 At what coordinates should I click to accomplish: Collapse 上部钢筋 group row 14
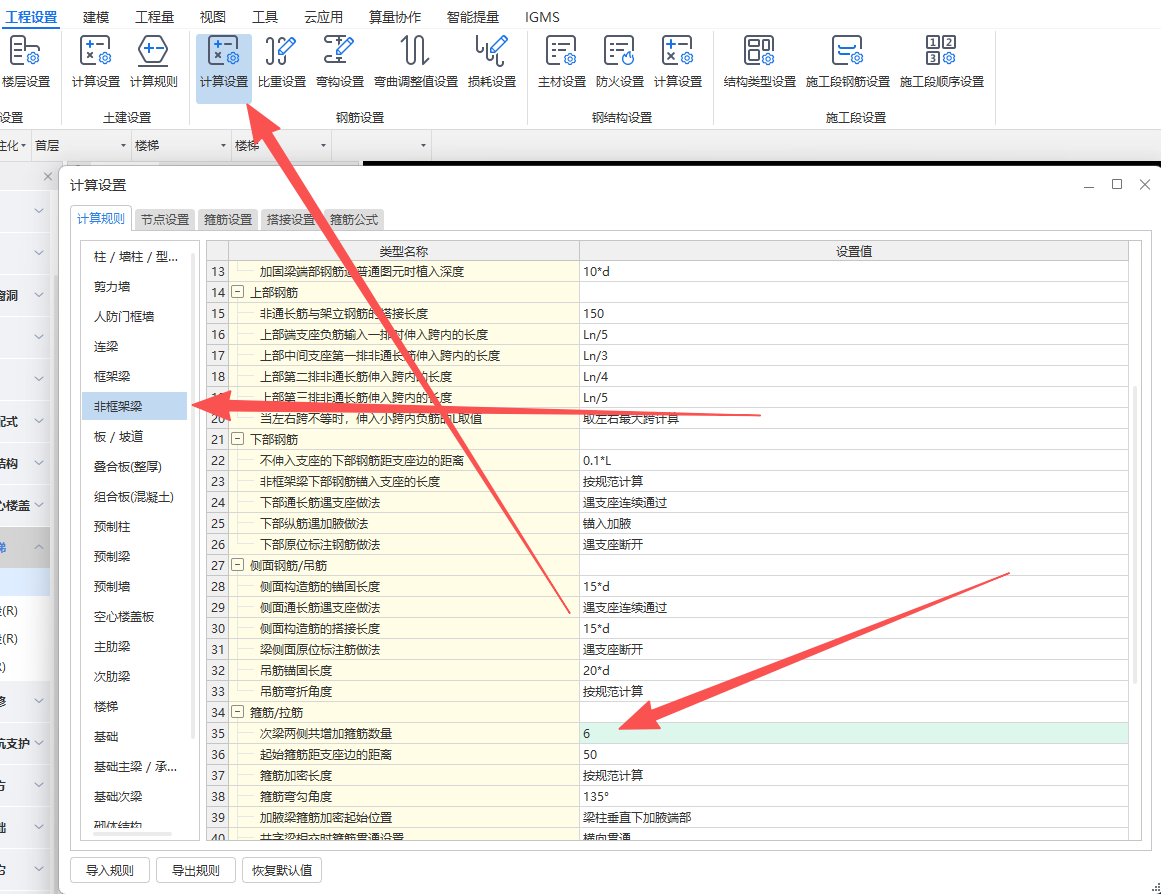coord(238,293)
